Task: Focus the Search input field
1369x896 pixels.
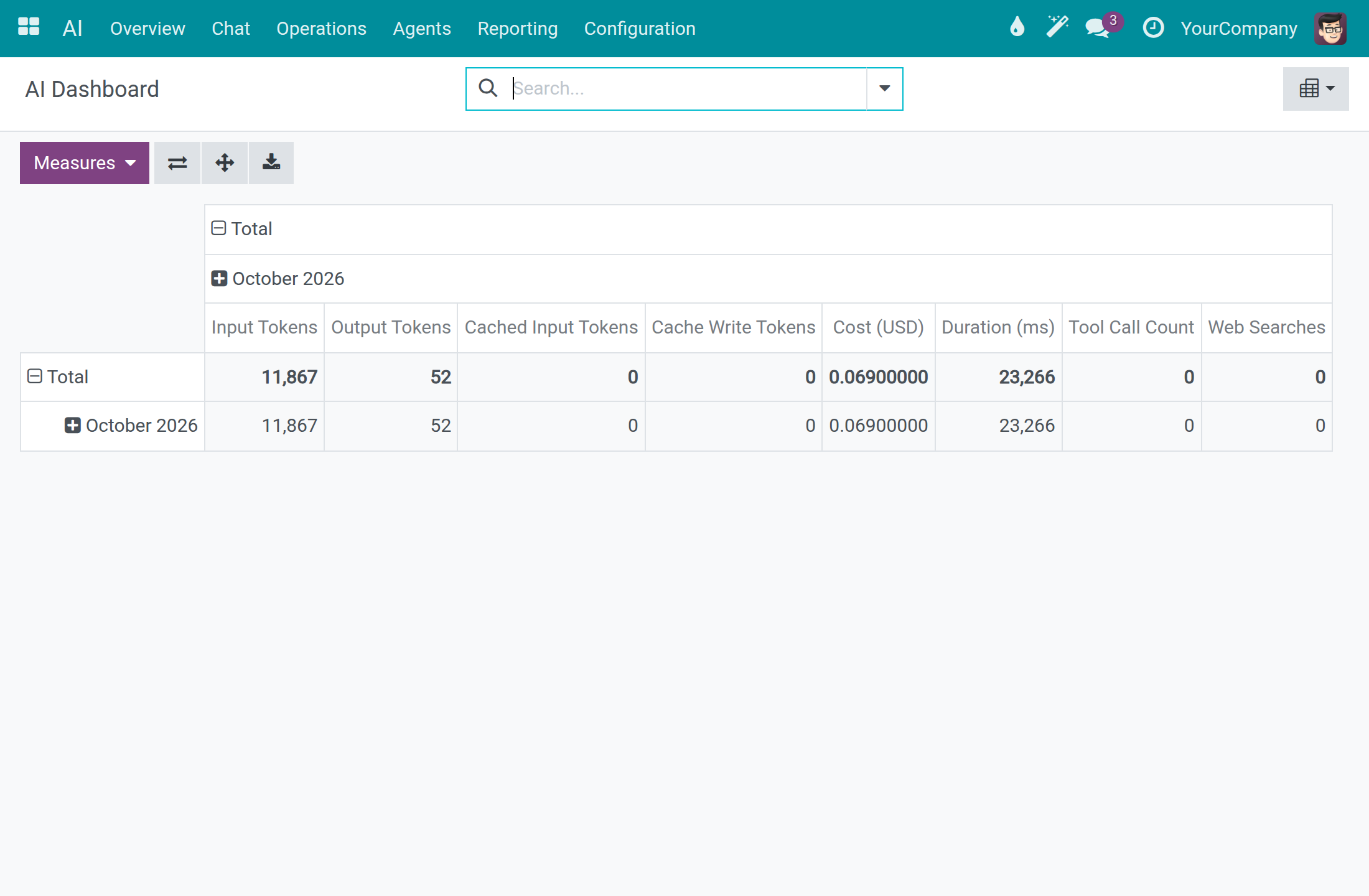Action: pos(688,88)
